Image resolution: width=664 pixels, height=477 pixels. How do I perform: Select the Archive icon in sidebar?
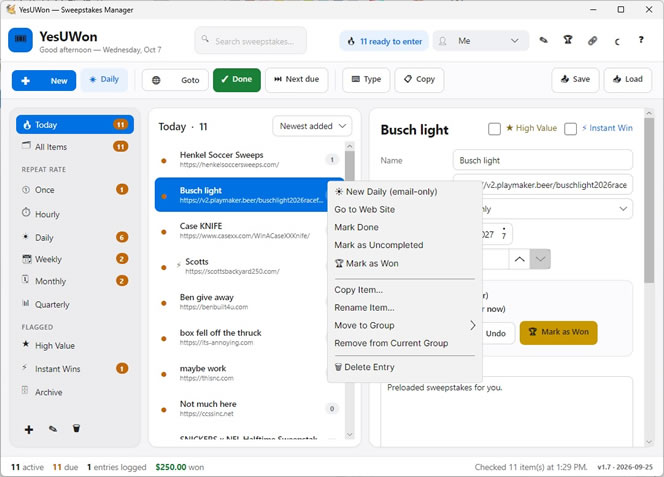point(25,390)
